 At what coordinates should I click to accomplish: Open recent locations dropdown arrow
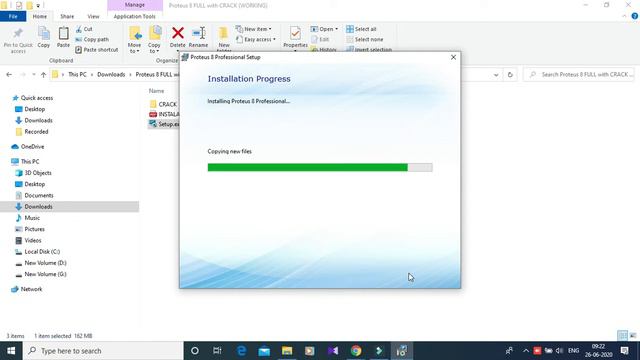coord(33,75)
